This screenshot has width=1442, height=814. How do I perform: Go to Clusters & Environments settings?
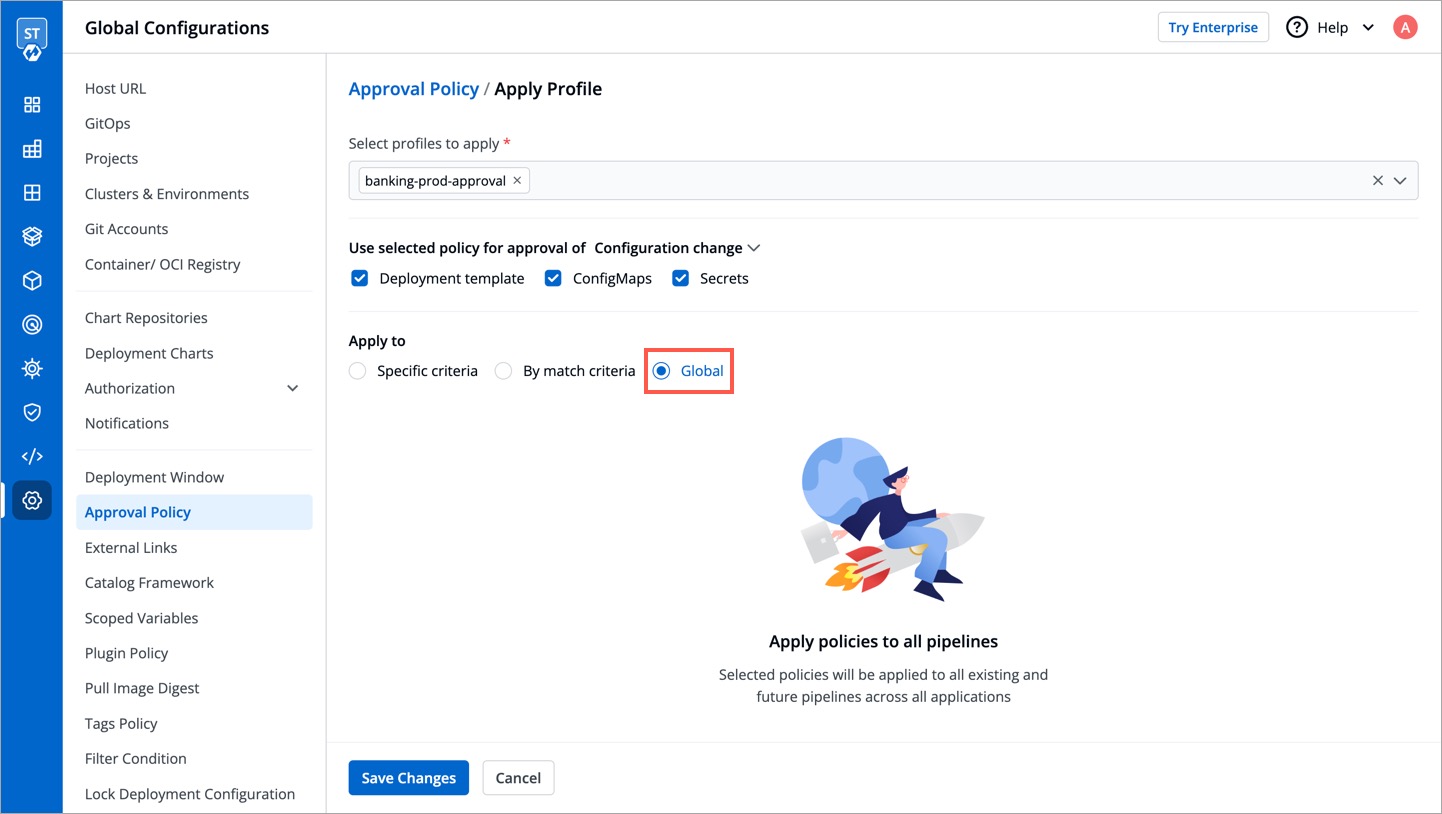pyautogui.click(x=167, y=194)
